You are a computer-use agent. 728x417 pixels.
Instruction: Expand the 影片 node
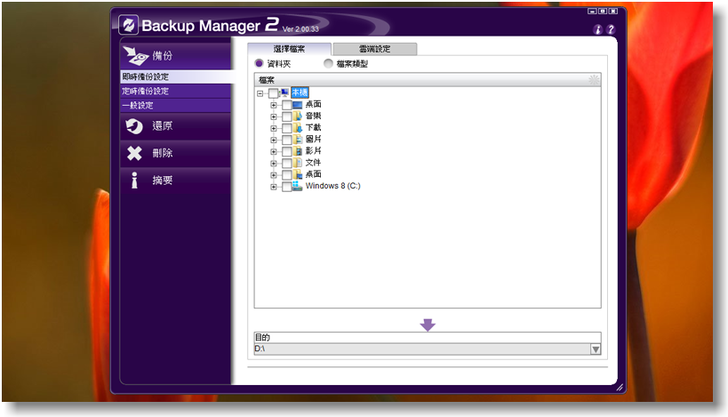(x=273, y=151)
